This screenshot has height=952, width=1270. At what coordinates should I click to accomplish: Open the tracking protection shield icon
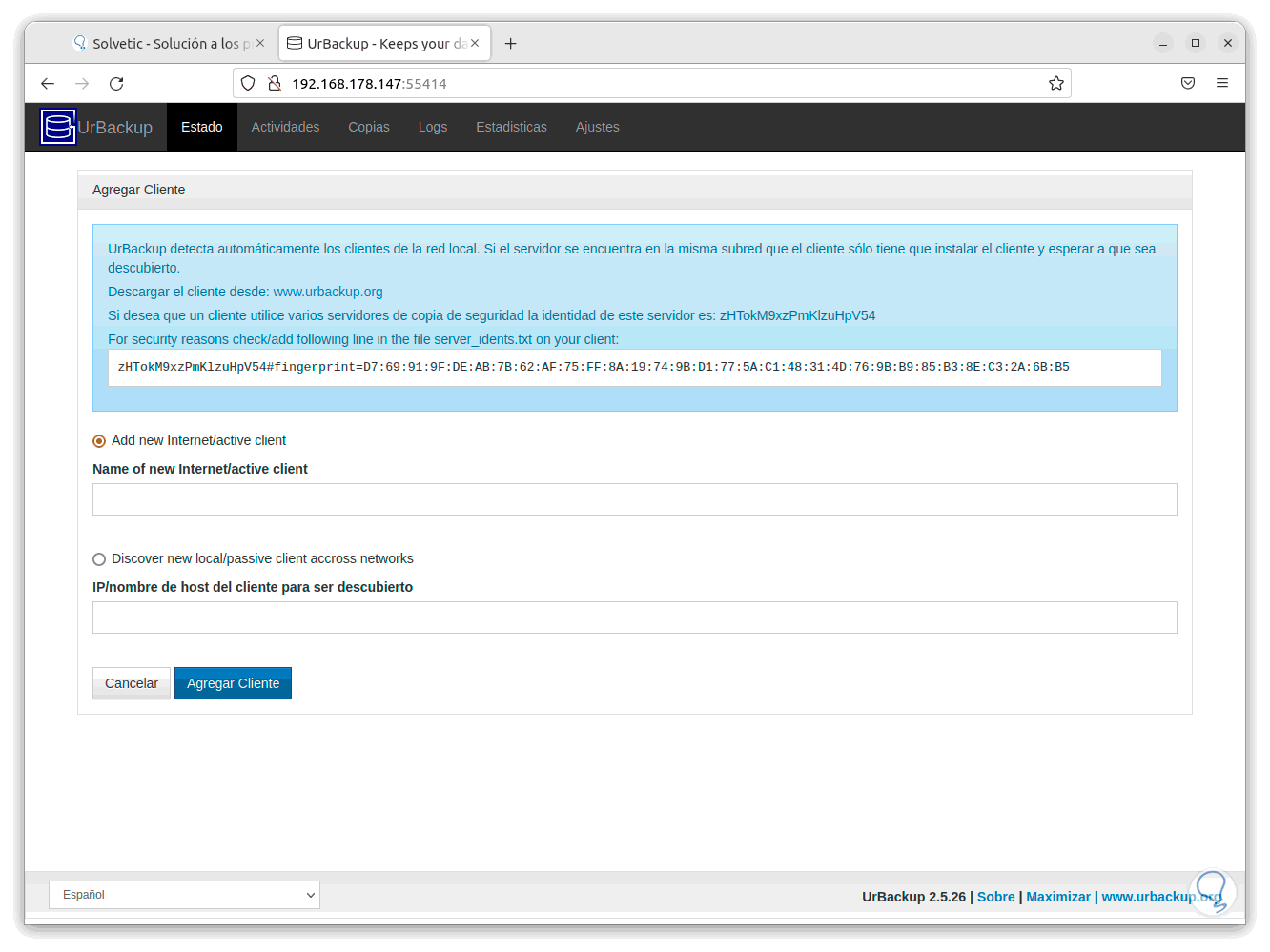pos(248,83)
